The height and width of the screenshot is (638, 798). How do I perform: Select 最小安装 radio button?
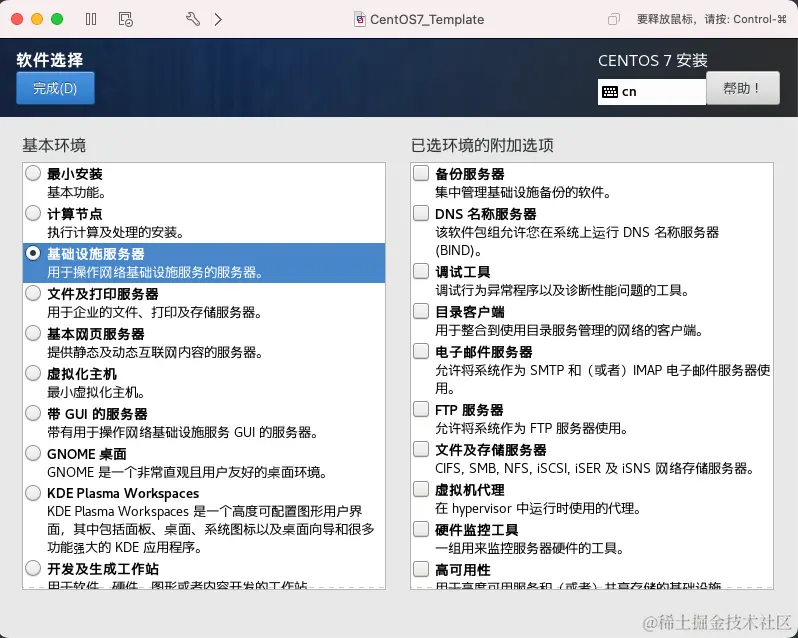(33, 173)
